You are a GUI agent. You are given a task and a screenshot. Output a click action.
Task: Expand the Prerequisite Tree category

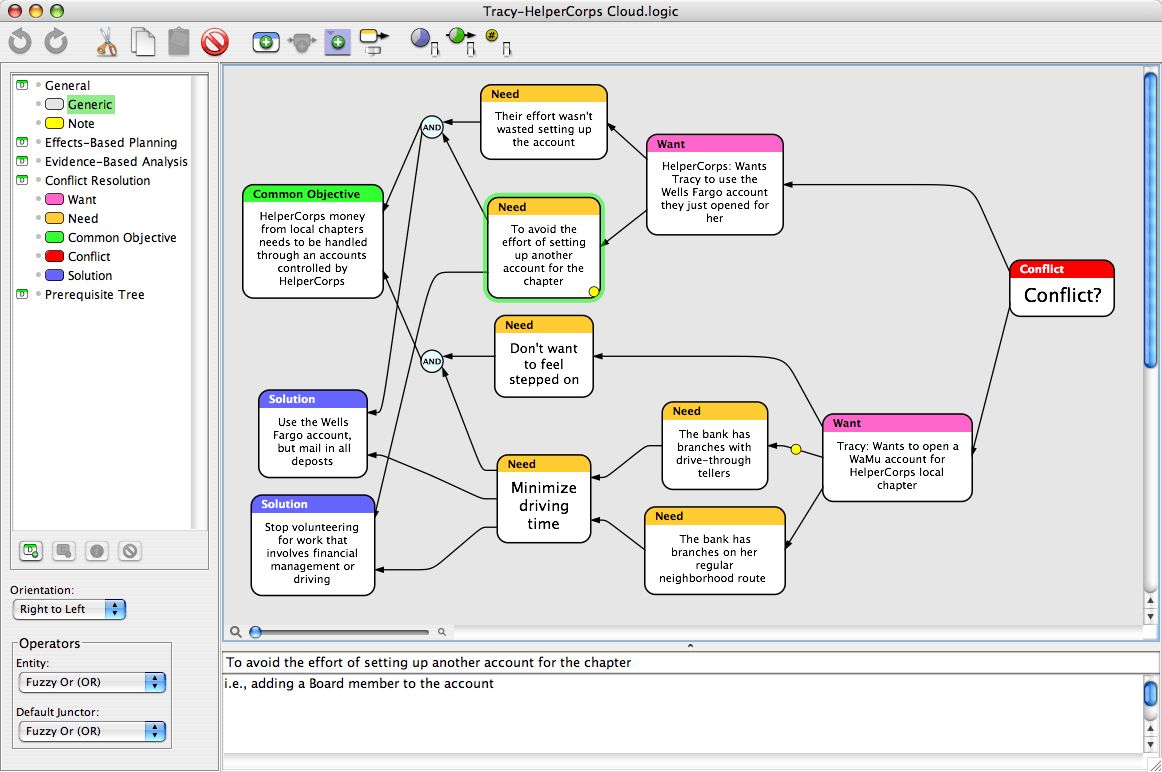click(22, 294)
